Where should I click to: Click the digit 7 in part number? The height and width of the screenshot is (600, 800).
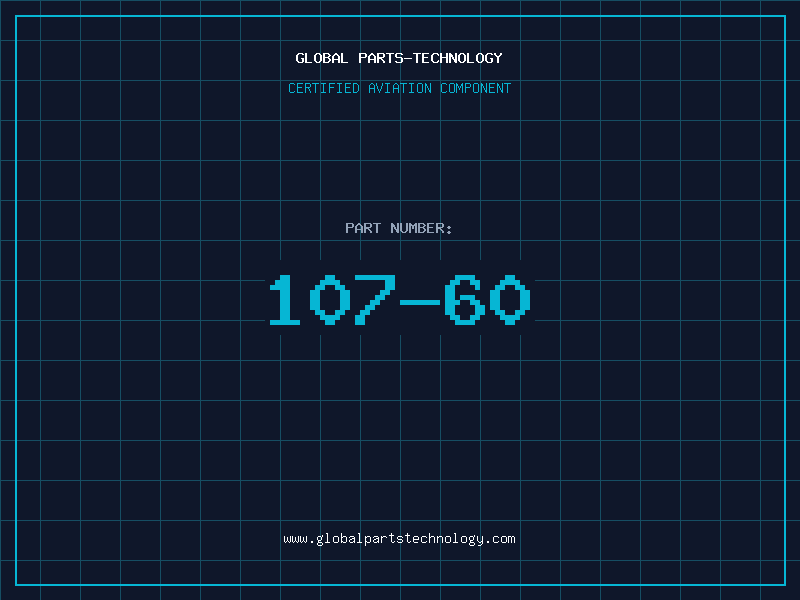coord(374,300)
